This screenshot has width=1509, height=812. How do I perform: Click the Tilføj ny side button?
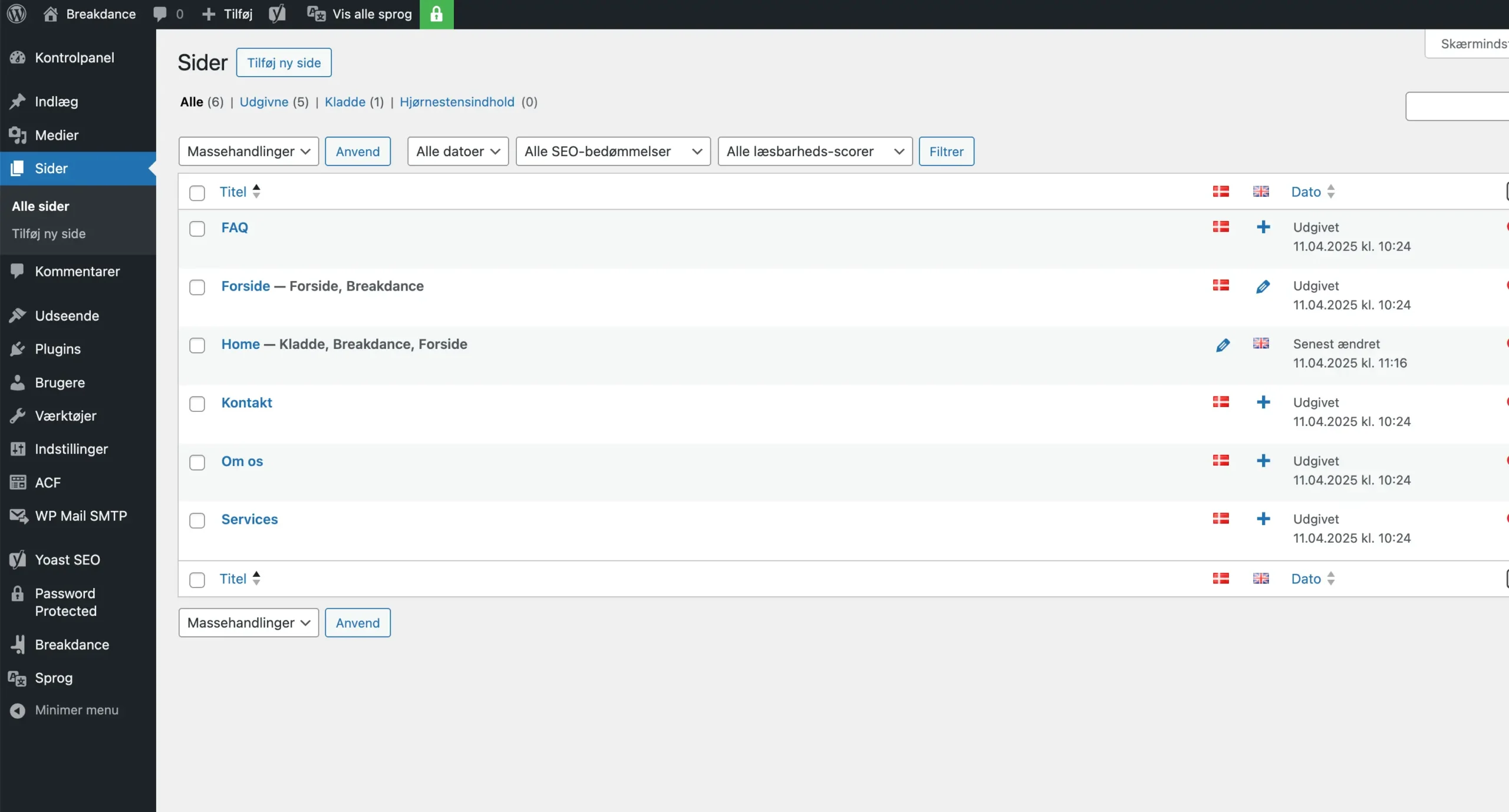pyautogui.click(x=284, y=62)
